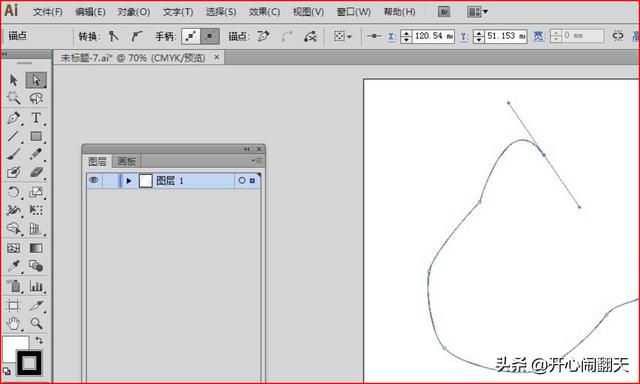The image size is (640, 384).
Task: Open the 帮助(H) menu
Action: (x=400, y=12)
